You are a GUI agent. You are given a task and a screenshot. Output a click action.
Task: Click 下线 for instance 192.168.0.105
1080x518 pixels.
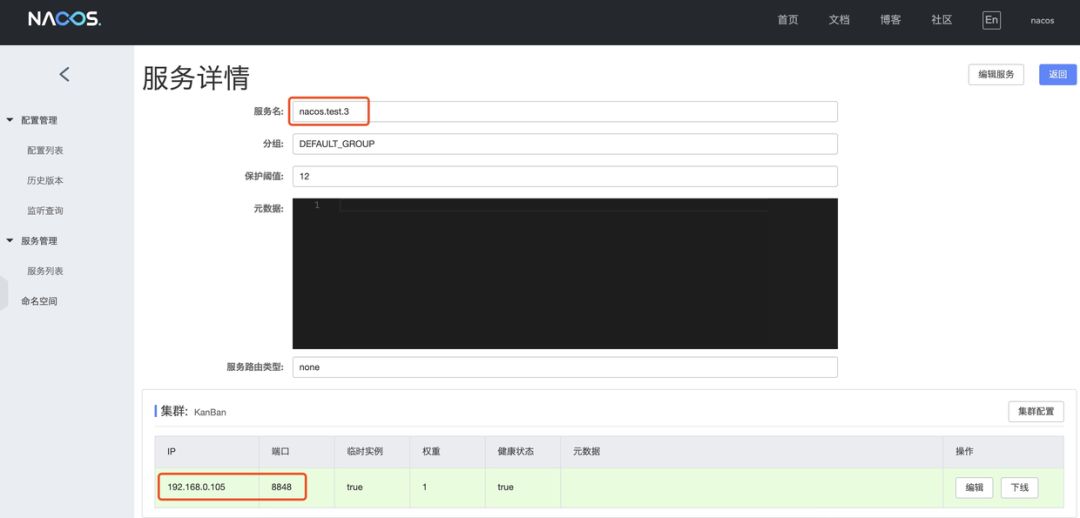tap(1019, 487)
